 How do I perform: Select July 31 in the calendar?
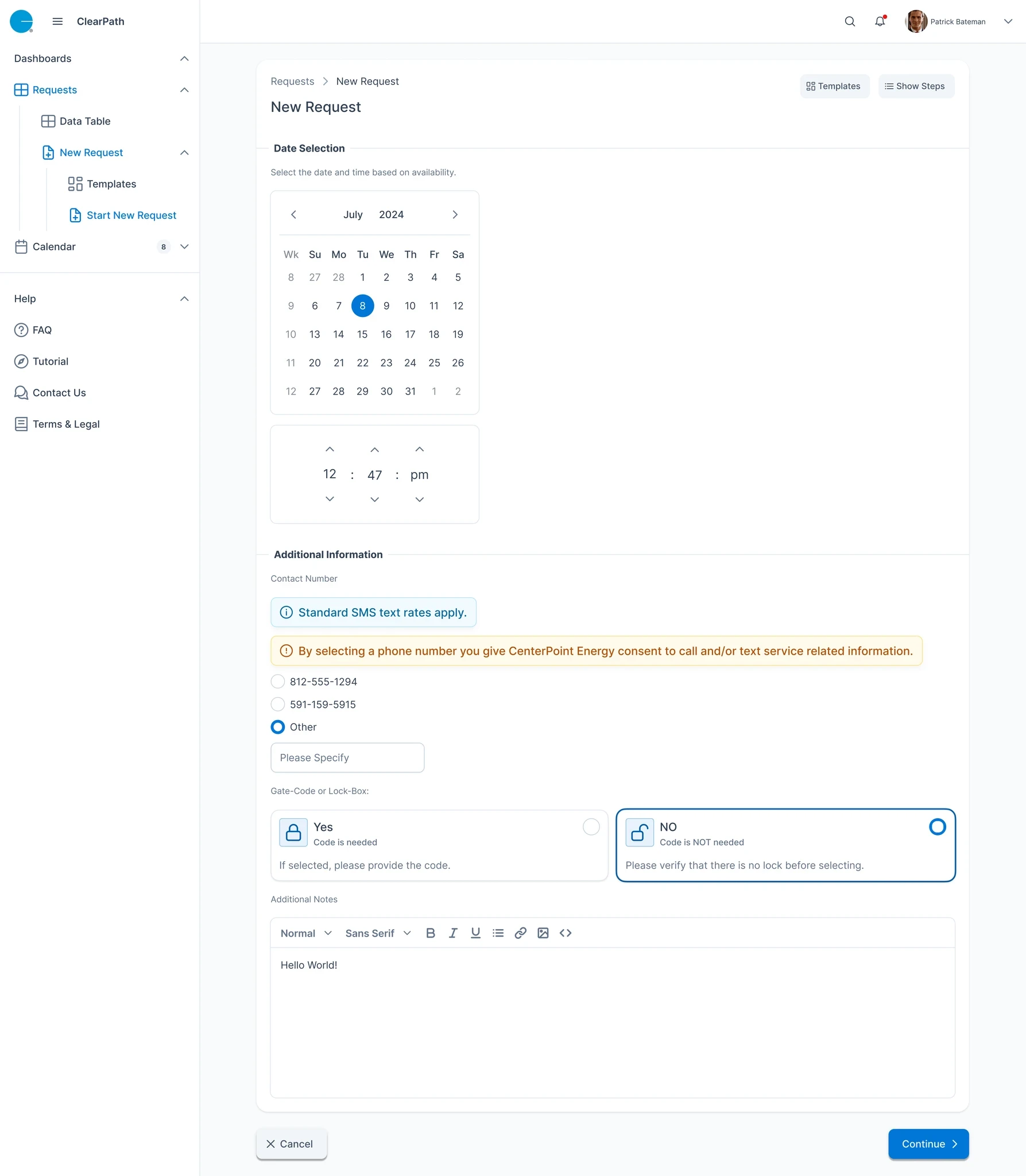click(410, 391)
